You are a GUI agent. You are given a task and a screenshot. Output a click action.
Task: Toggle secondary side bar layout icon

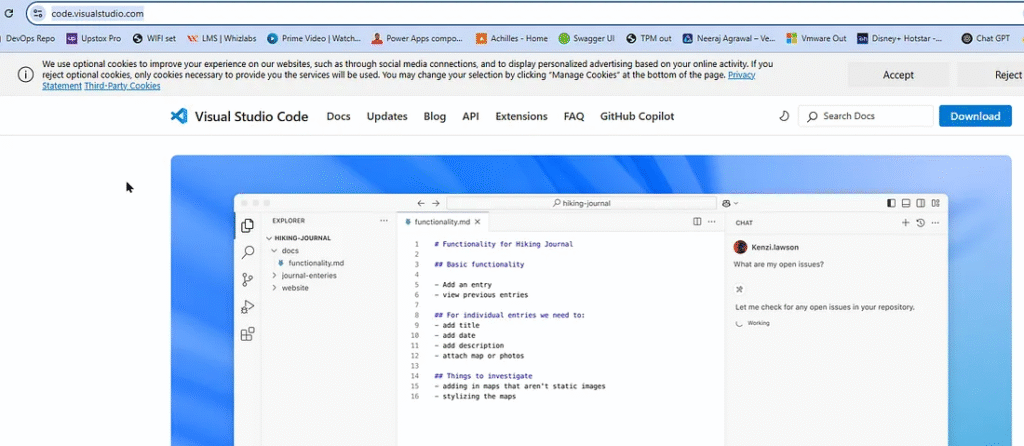(x=920, y=203)
